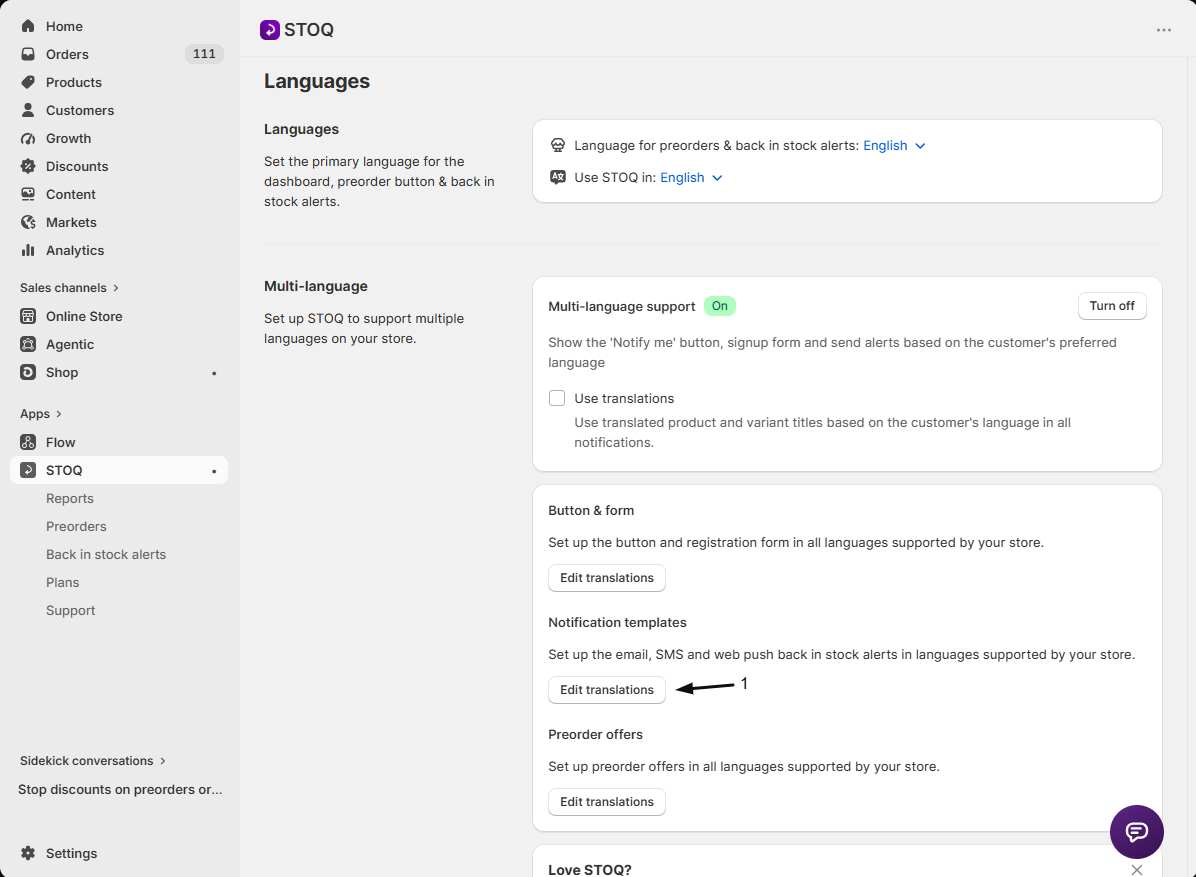Click the Online Store storefront icon
The width and height of the screenshot is (1196, 877).
(28, 316)
